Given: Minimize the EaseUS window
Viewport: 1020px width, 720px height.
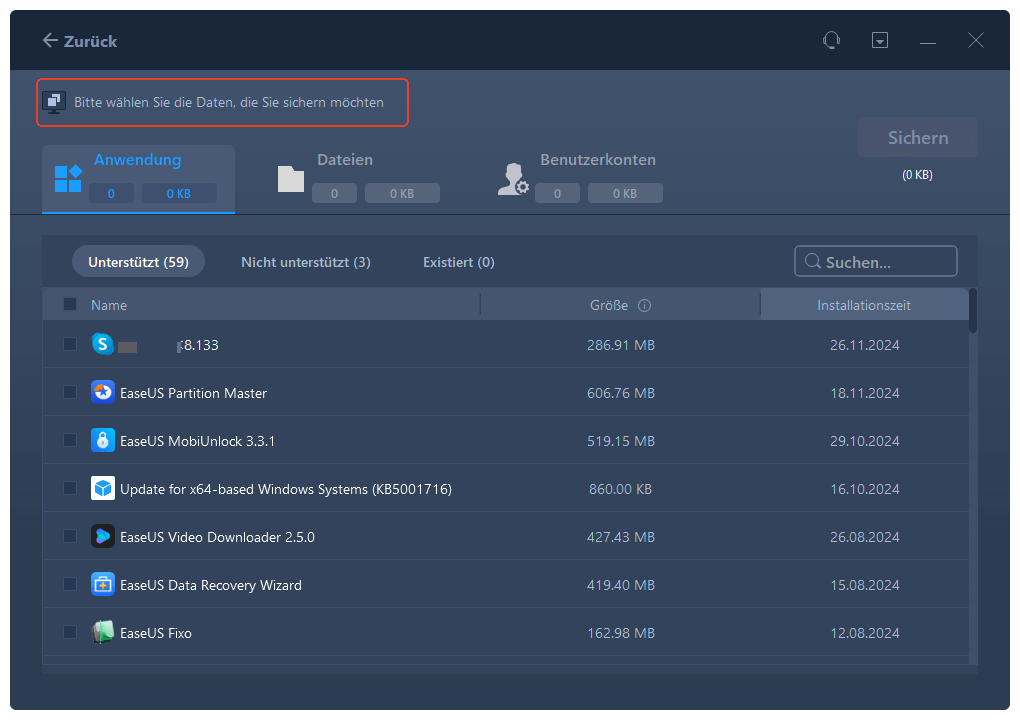Looking at the screenshot, I should pos(928,41).
